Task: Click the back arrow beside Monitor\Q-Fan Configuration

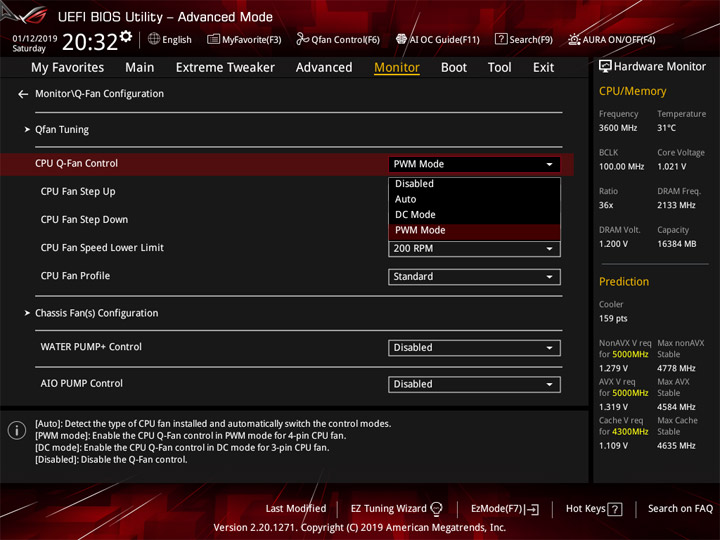Action: click(23, 94)
